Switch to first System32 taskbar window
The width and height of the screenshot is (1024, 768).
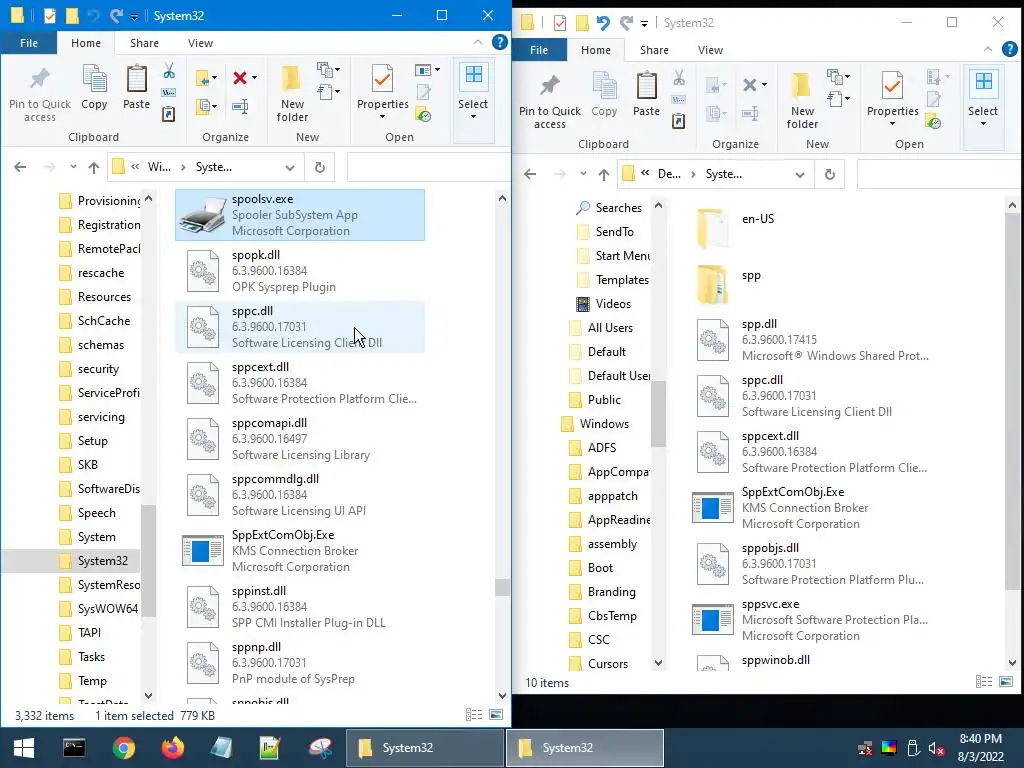click(x=424, y=748)
